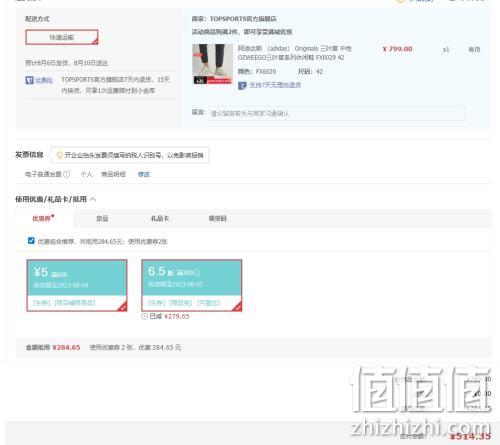Open the adidas OZWEEGO product thumbnail

coord(212,64)
